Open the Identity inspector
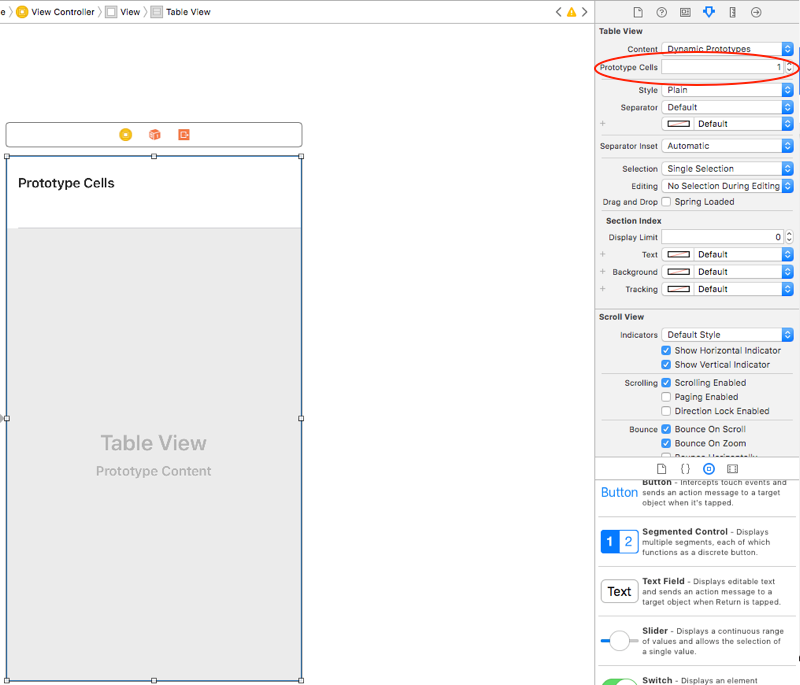 [685, 11]
